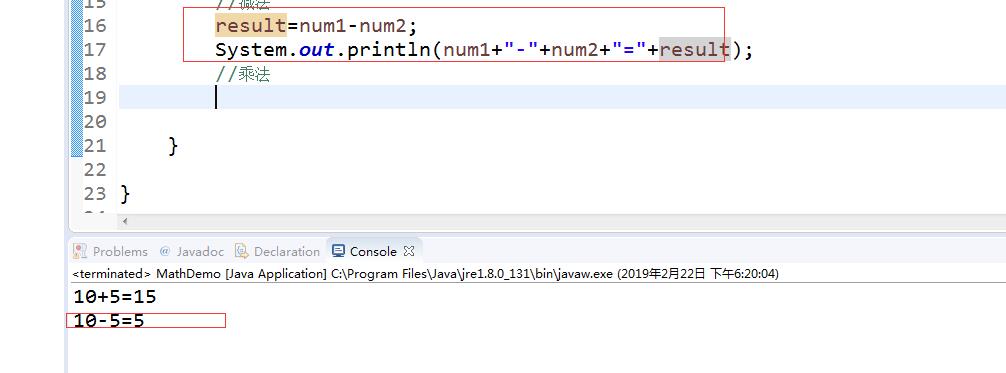This screenshot has height=373, width=1006.
Task: Click line number 17 in gutter
Action: (x=95, y=49)
